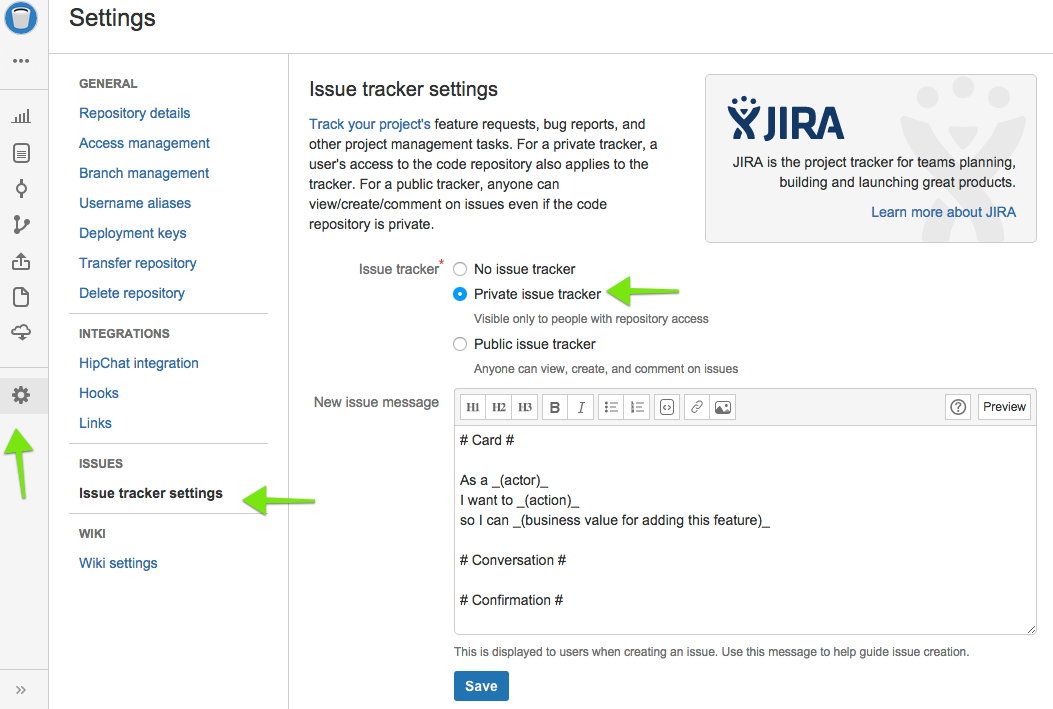Click the JIRA logo
The height and width of the screenshot is (709, 1053).
click(786, 119)
